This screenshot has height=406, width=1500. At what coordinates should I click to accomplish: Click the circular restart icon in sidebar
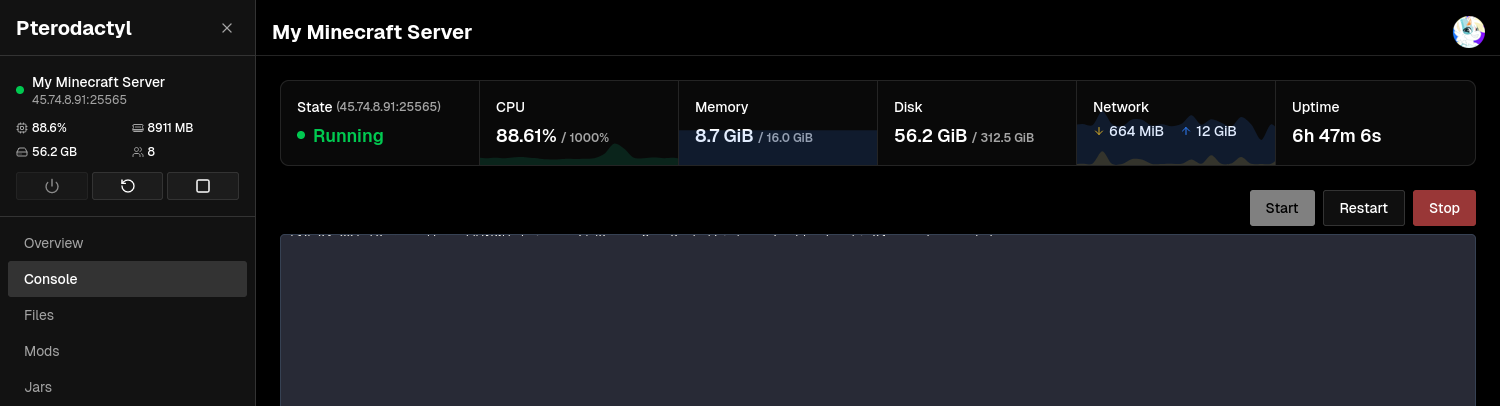click(128, 186)
